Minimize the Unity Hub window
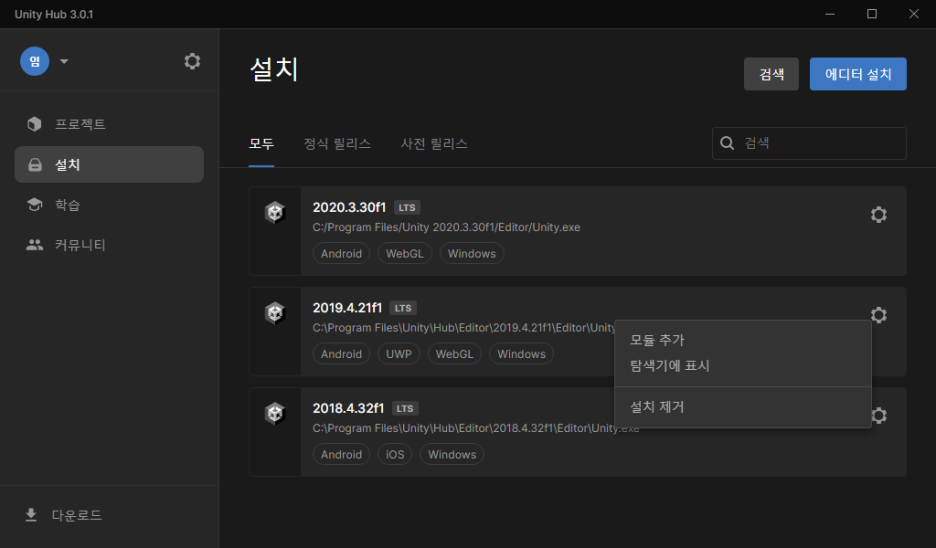936x548 pixels. [x=830, y=14]
